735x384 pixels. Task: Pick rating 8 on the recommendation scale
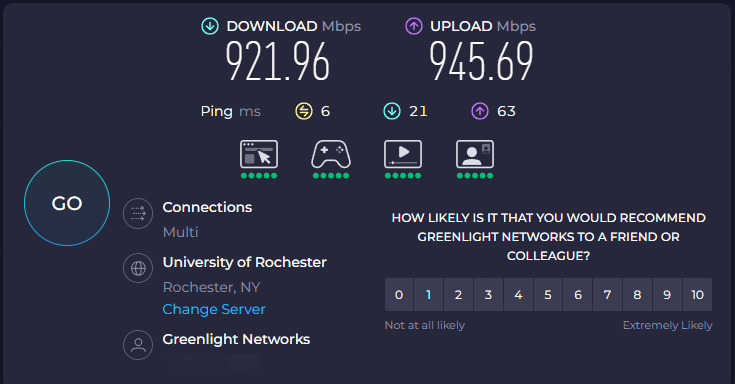[637, 294]
